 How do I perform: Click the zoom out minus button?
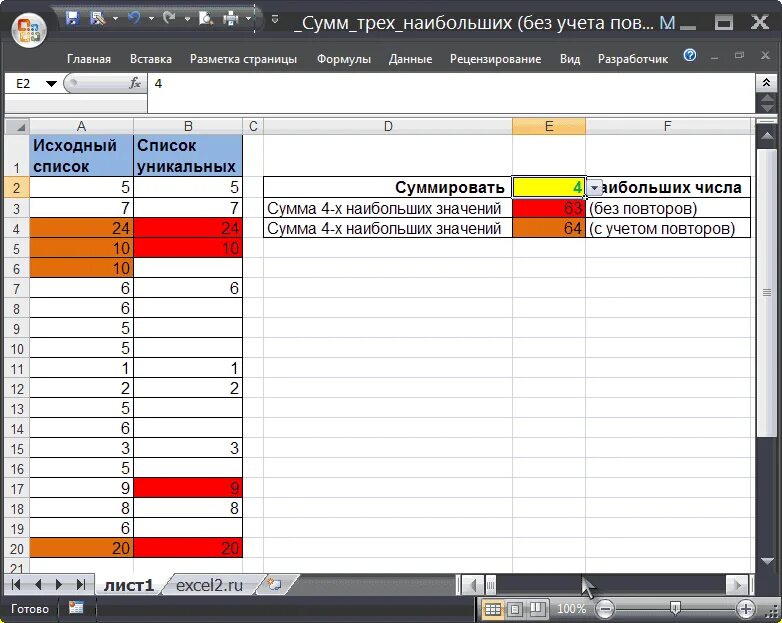click(605, 609)
